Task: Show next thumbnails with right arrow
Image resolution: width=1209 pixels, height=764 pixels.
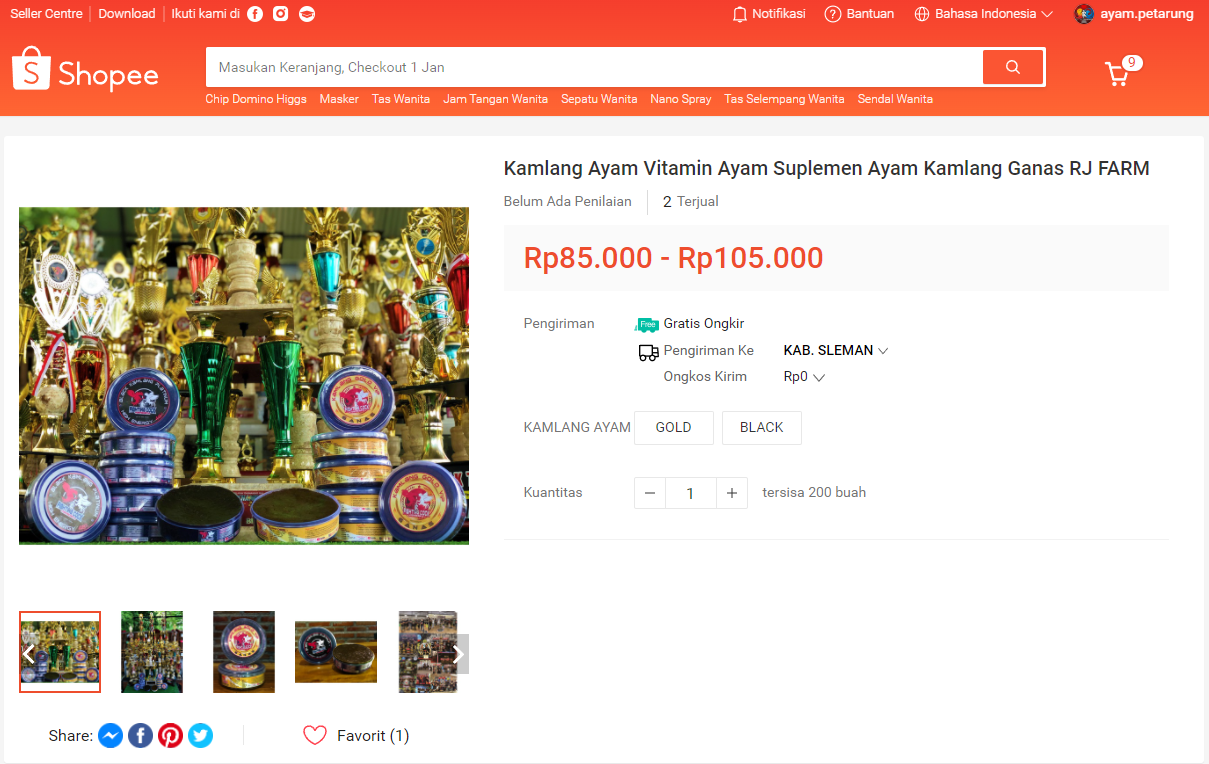Action: click(x=458, y=654)
